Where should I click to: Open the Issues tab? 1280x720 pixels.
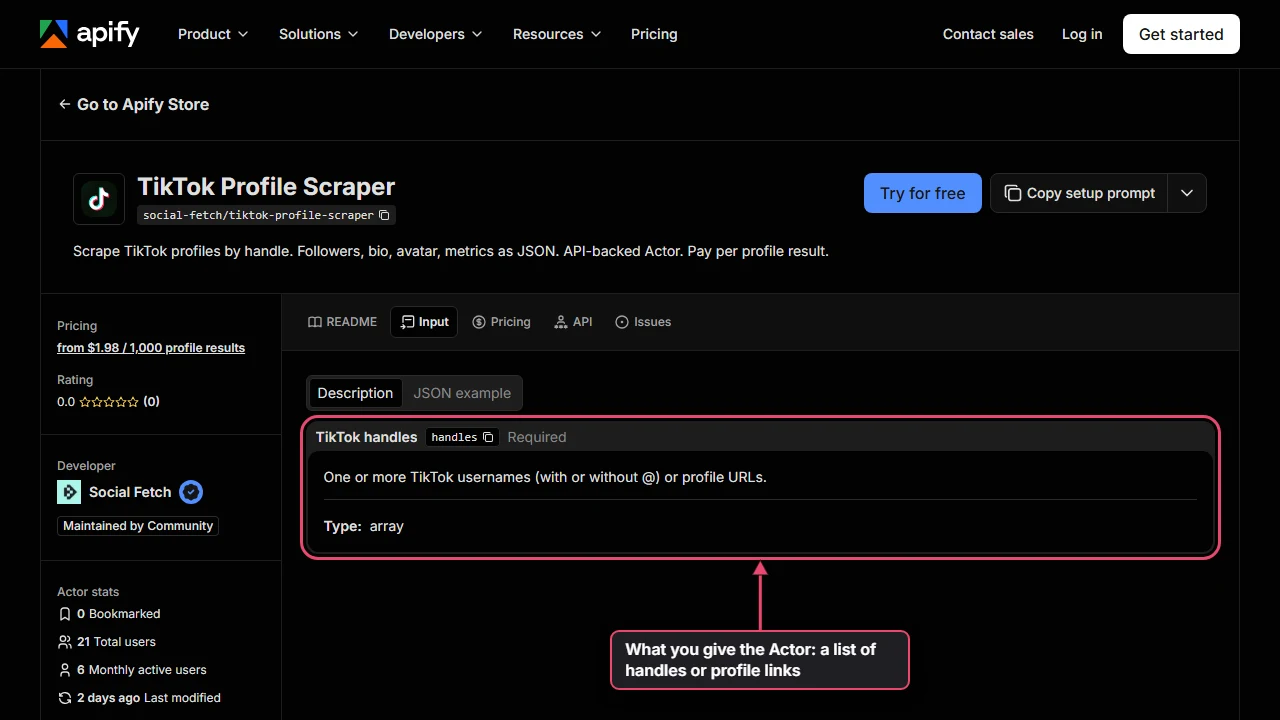[x=643, y=322]
